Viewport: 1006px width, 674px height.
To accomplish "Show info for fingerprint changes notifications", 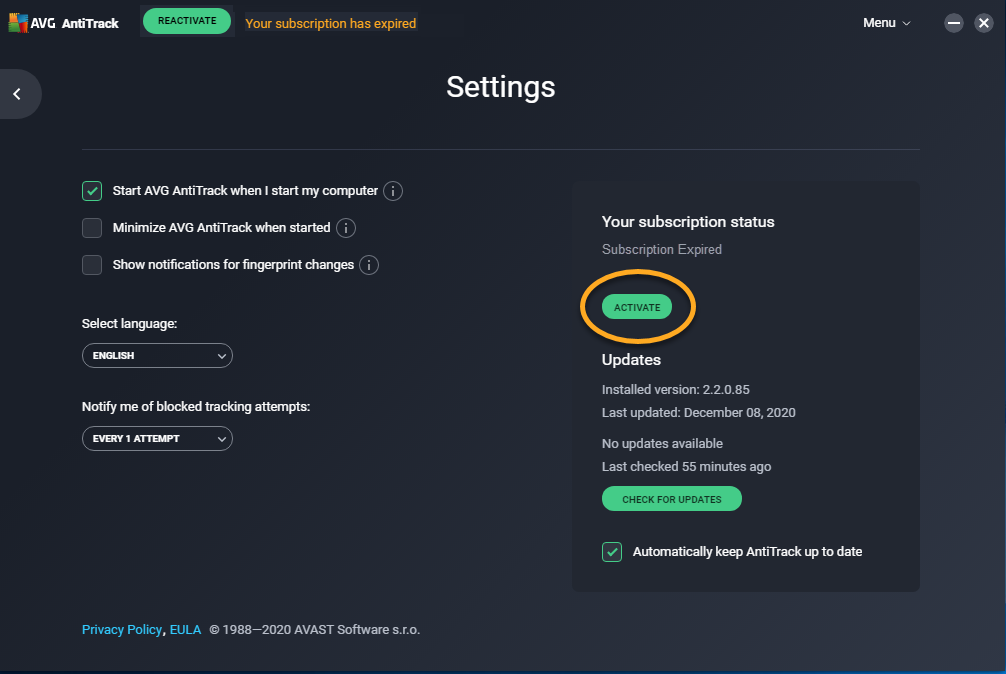I will pos(369,265).
